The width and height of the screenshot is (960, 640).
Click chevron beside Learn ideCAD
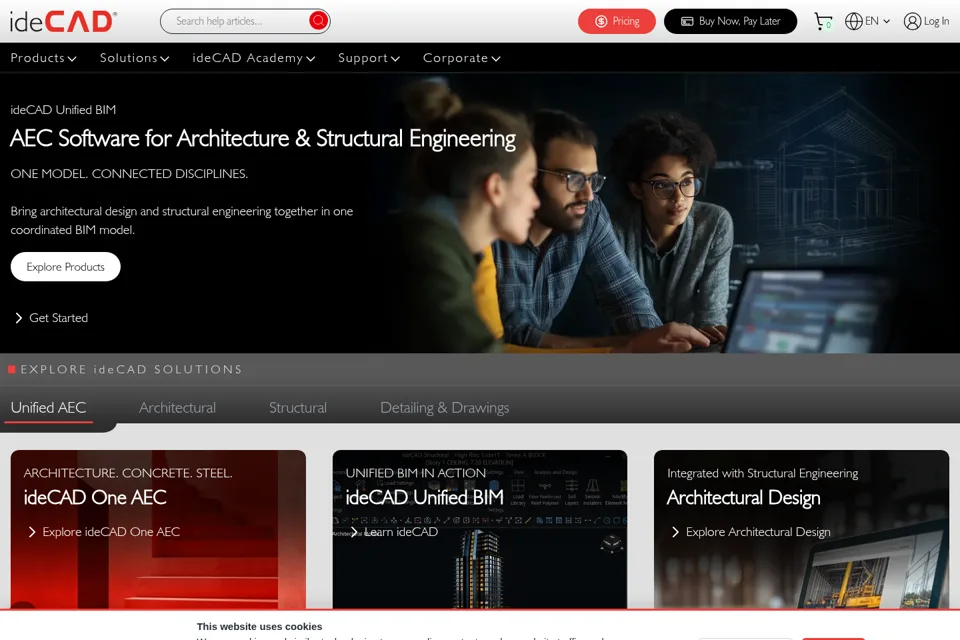click(354, 532)
